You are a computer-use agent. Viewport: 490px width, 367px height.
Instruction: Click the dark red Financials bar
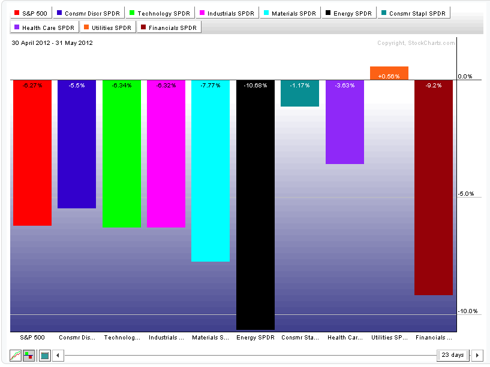[434, 188]
